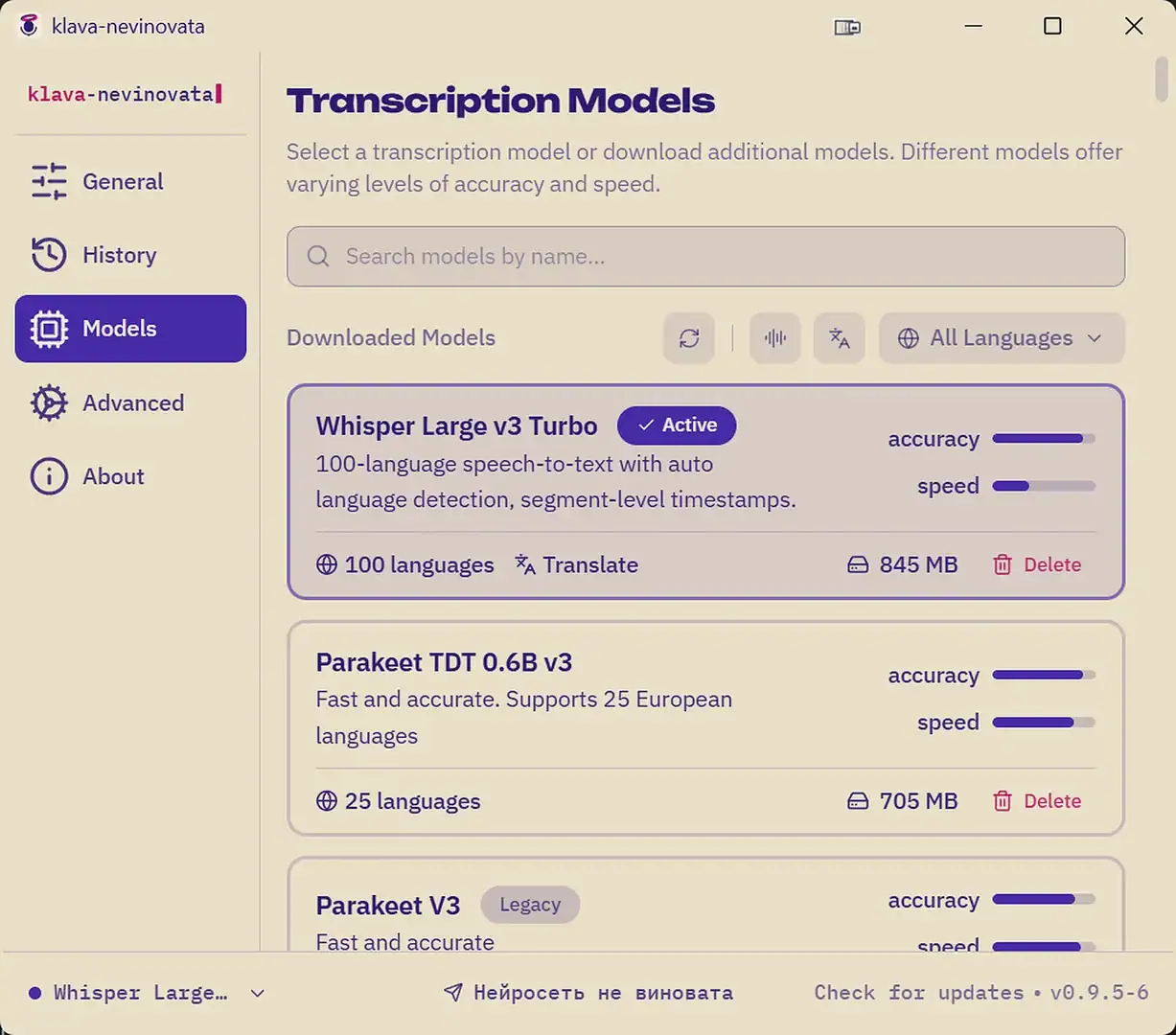The height and width of the screenshot is (1035, 1176).
Task: Click trash icon in Parakeet TDT row
Action: tap(1003, 801)
